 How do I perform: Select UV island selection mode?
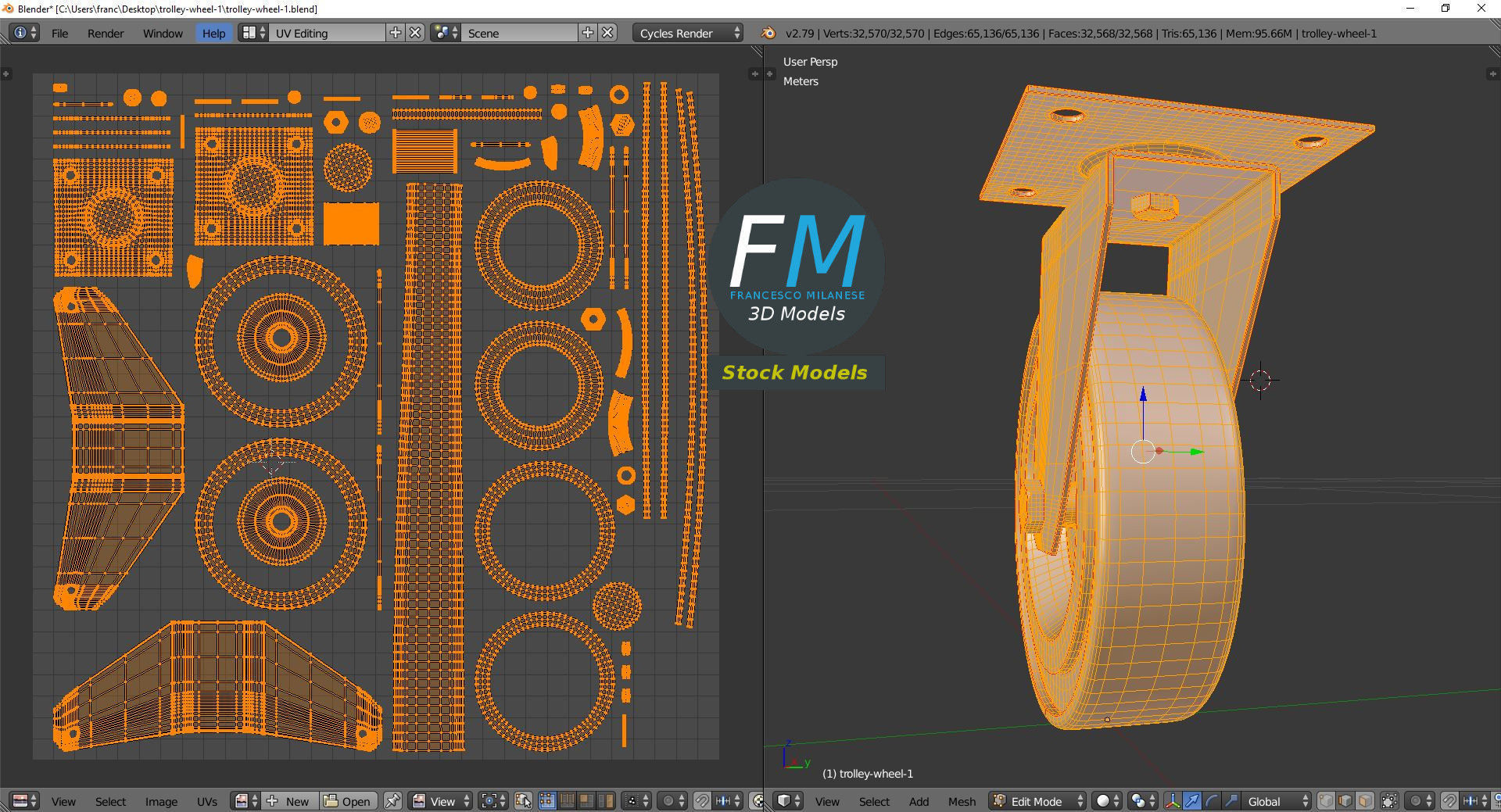606,801
